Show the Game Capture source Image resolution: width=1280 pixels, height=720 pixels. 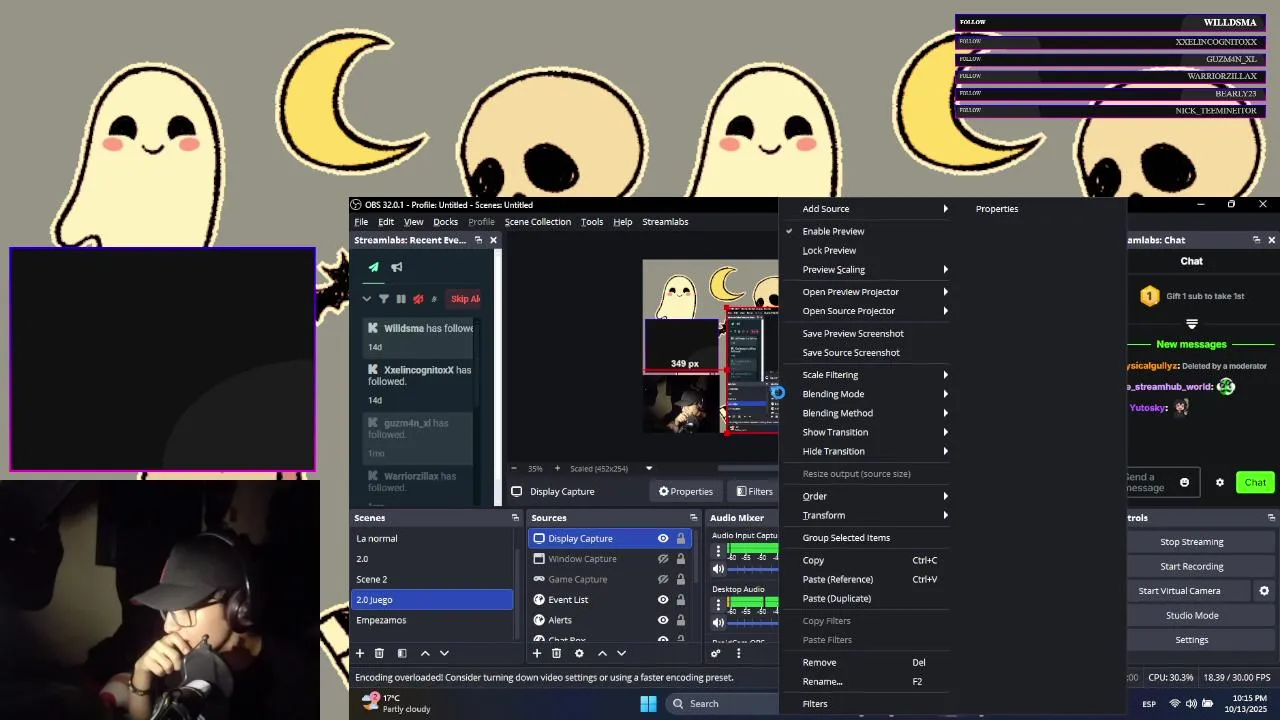pyautogui.click(x=663, y=579)
